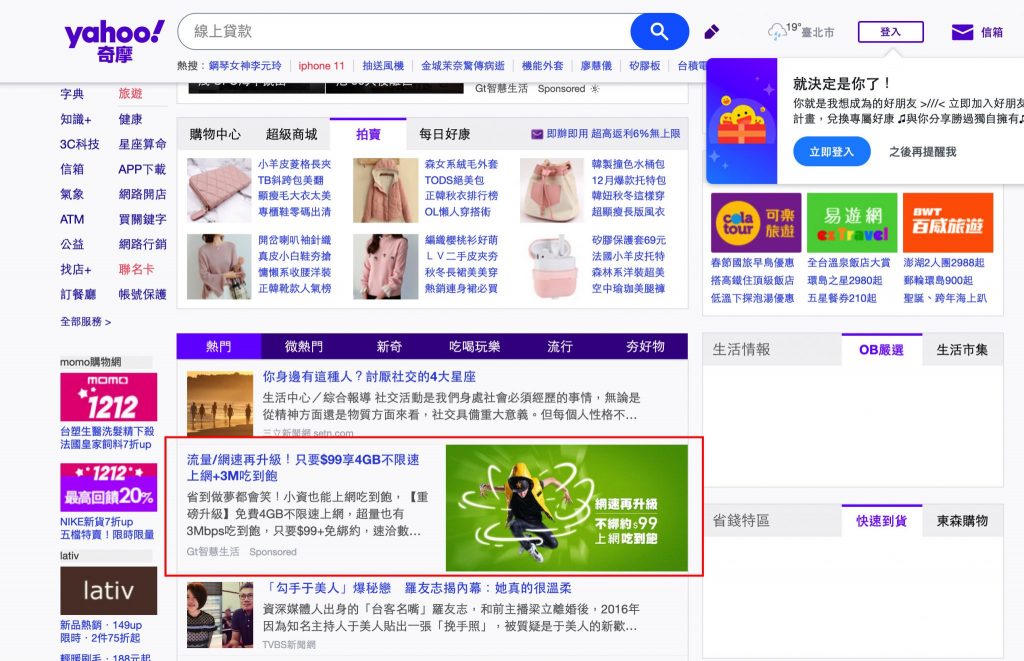Select the 每日好康 tab
The image size is (1024, 661).
tap(444, 135)
